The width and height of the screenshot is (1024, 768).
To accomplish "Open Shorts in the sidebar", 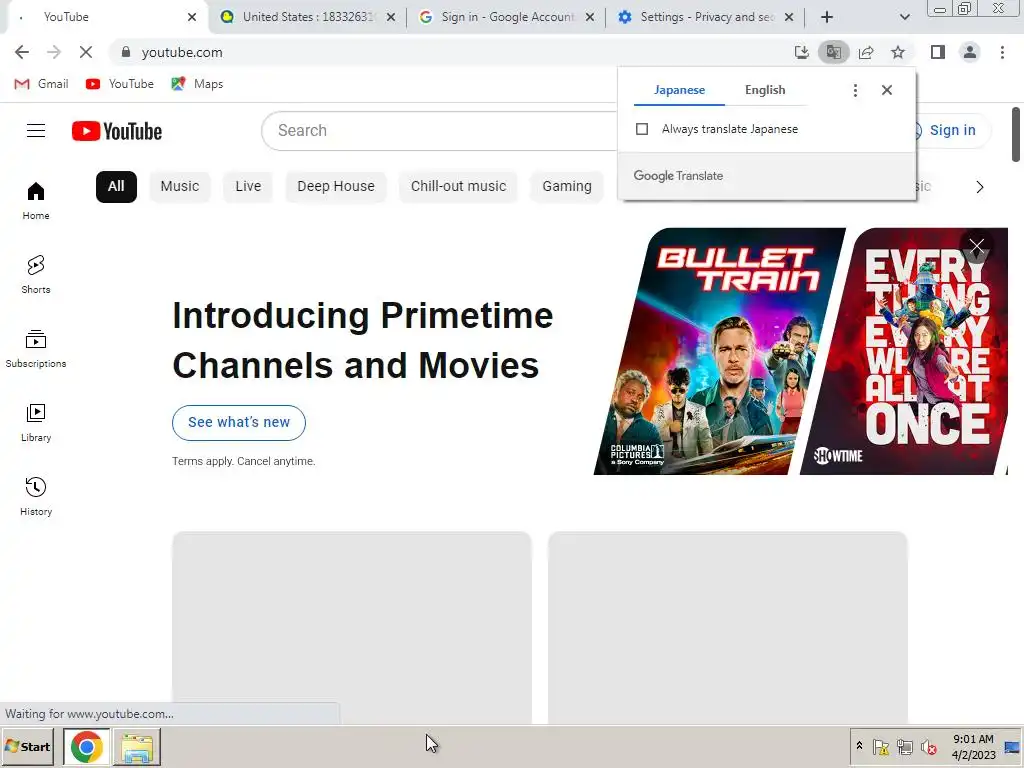I will pos(36,274).
